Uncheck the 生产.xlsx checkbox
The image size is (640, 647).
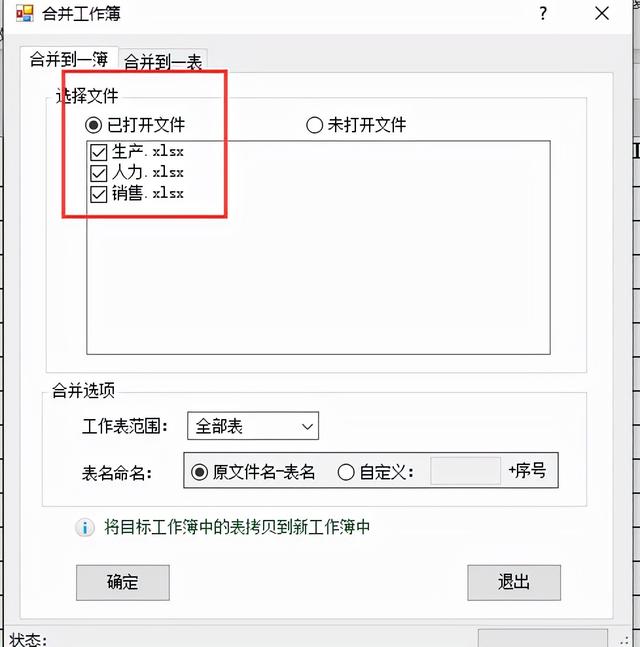coord(99,152)
